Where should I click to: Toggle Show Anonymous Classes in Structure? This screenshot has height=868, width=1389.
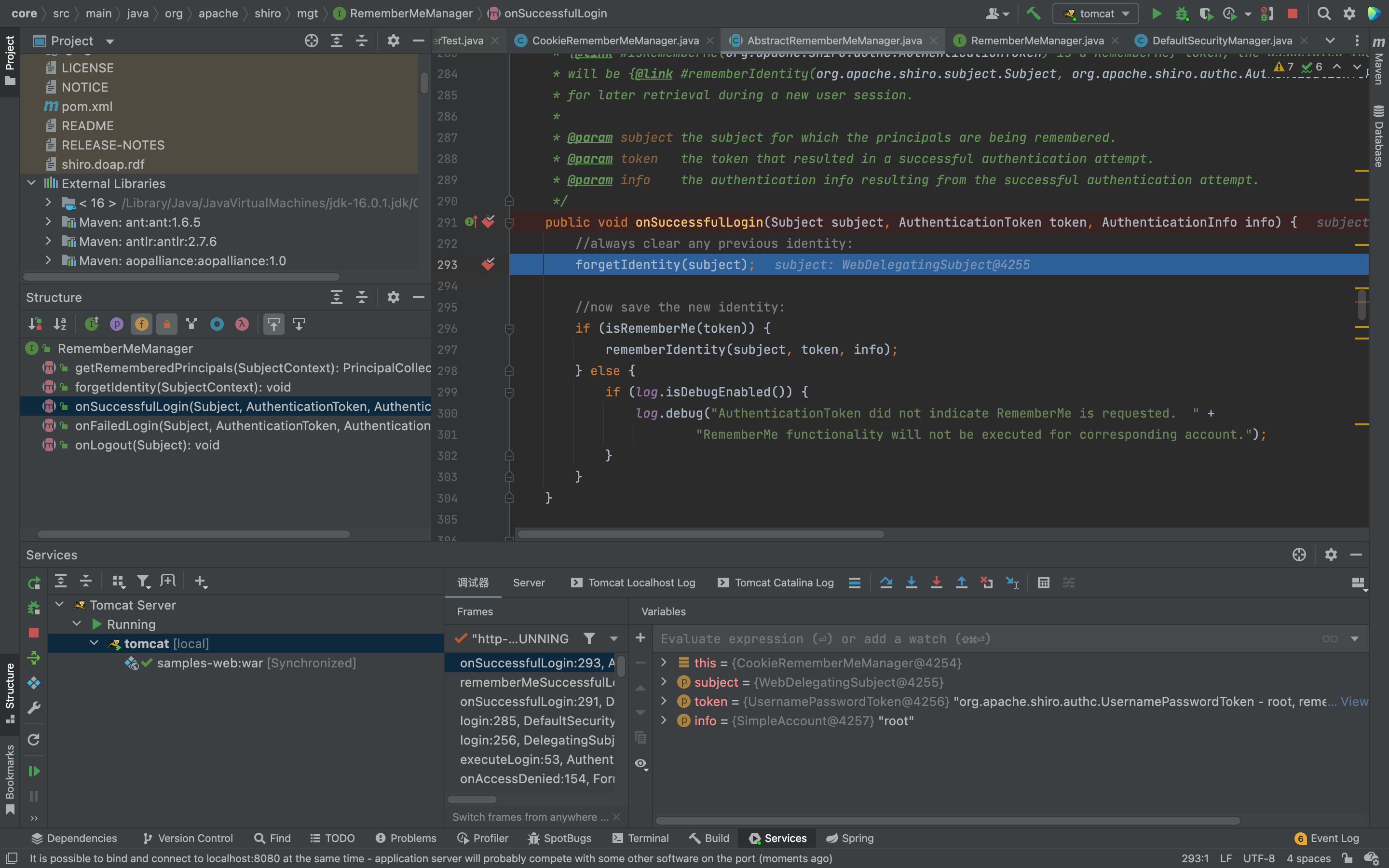(217, 325)
